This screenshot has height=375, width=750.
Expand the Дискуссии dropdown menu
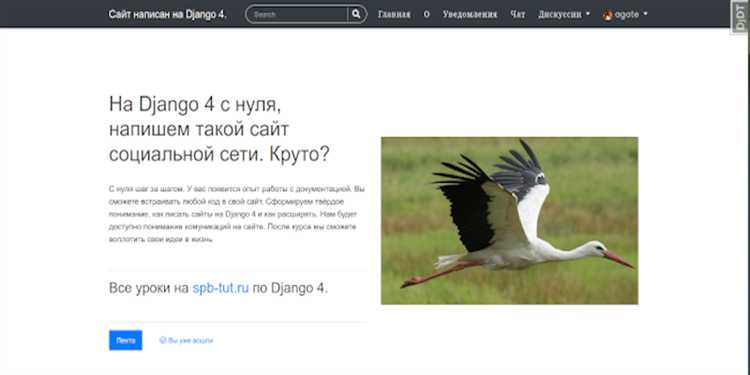[x=564, y=14]
